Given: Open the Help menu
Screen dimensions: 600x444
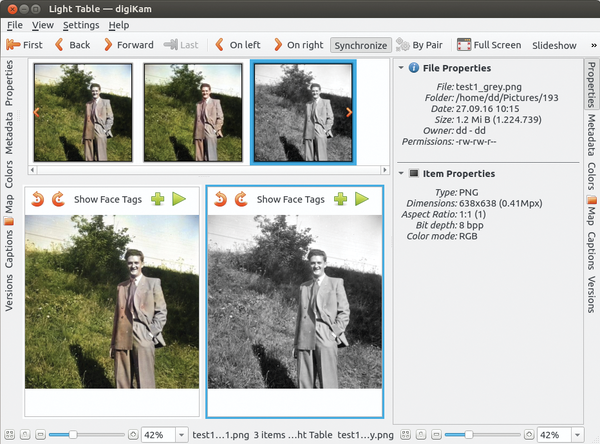Looking at the screenshot, I should [x=119, y=25].
